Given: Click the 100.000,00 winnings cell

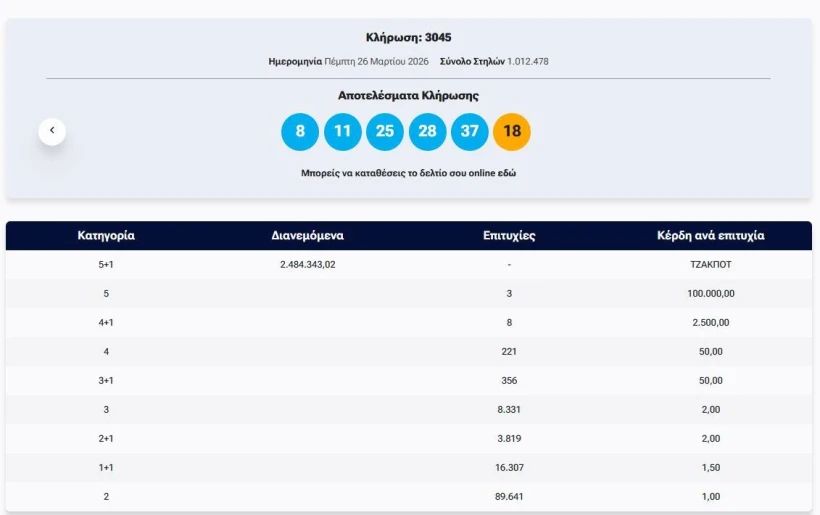Looking at the screenshot, I should [711, 294].
